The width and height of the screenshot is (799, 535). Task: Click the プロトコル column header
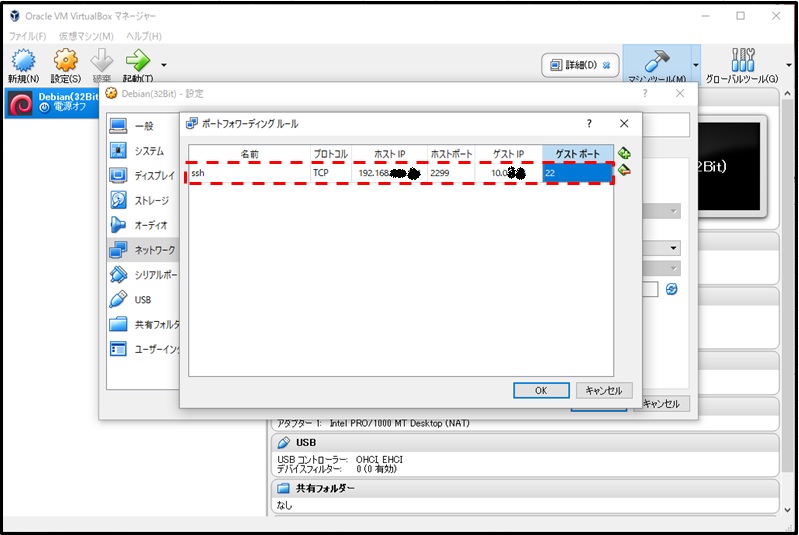pyautogui.click(x=331, y=154)
